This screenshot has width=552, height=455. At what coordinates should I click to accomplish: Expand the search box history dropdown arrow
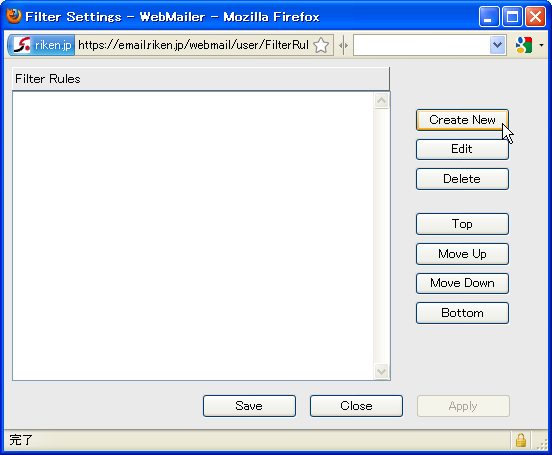(x=497, y=45)
